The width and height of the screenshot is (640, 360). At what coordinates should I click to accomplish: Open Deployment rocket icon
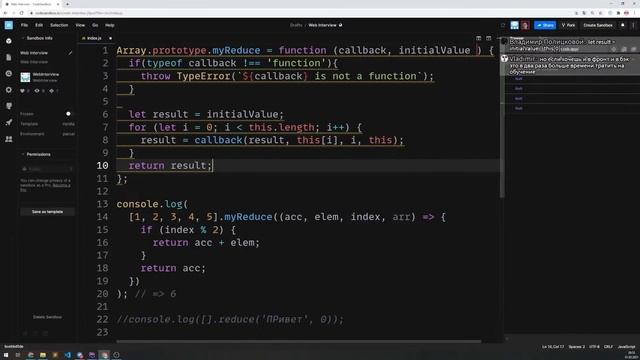[9, 122]
